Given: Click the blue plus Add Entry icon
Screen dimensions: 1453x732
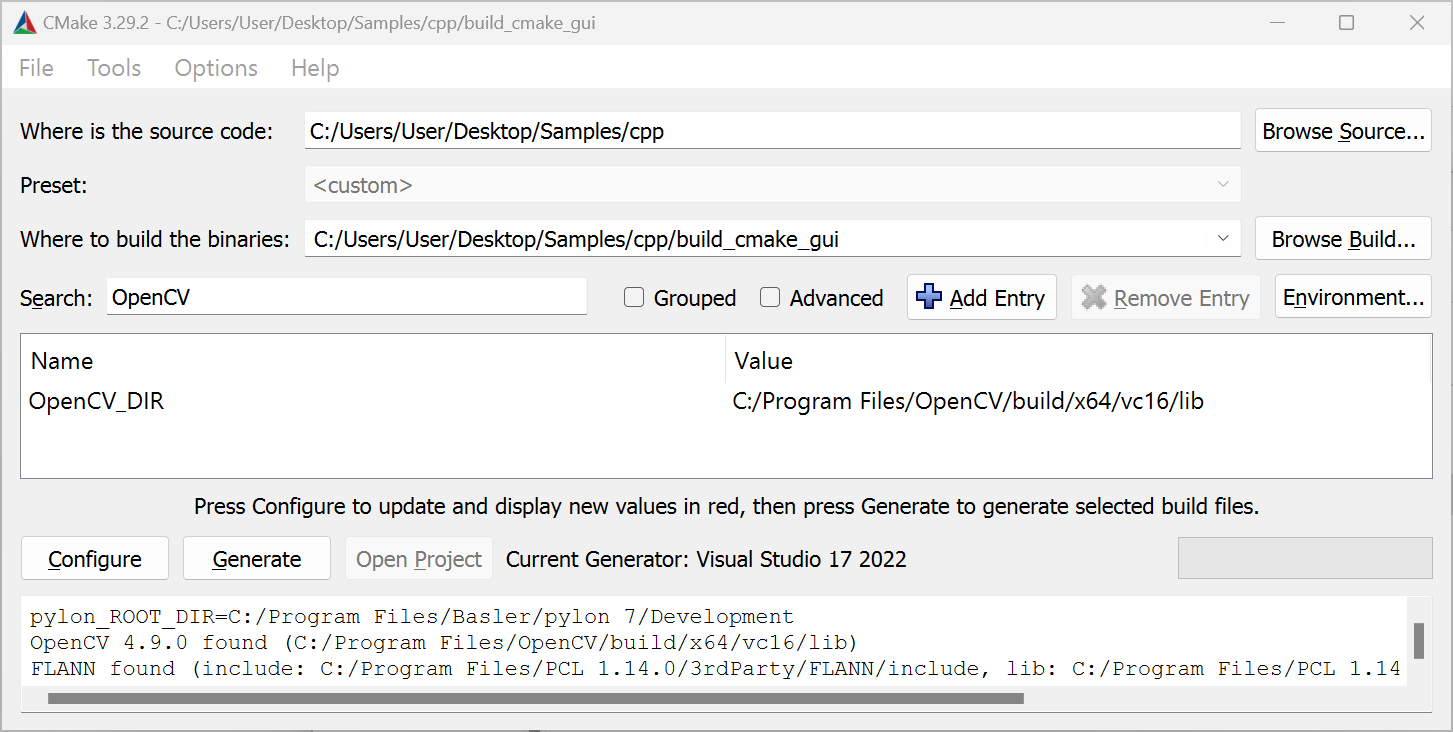Looking at the screenshot, I should [928, 298].
